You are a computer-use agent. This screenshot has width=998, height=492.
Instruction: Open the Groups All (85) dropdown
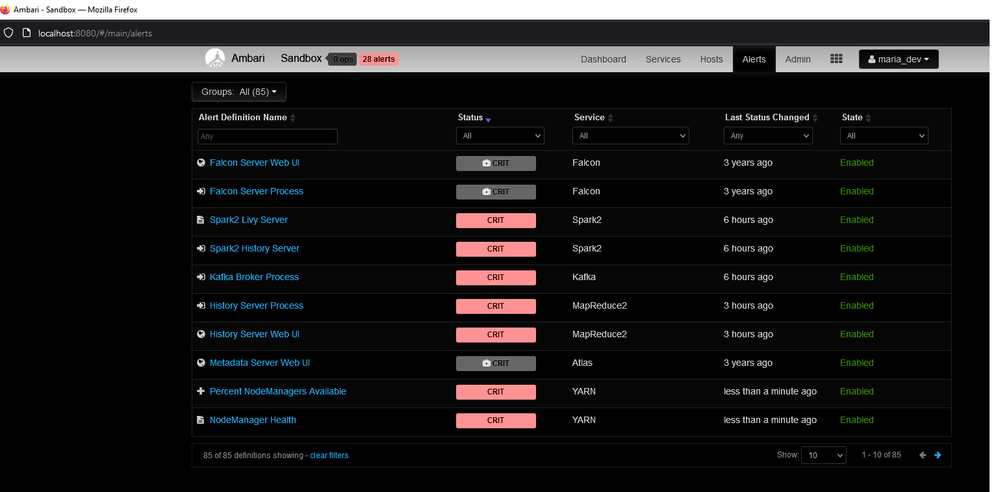click(x=239, y=92)
